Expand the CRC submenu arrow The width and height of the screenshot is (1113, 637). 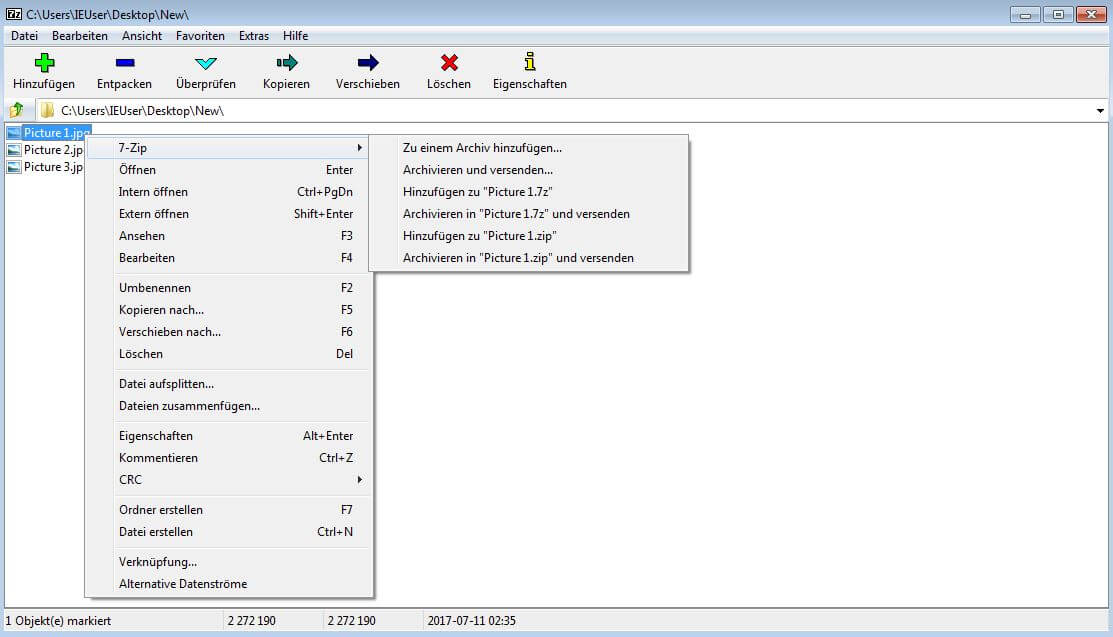pyautogui.click(x=360, y=480)
